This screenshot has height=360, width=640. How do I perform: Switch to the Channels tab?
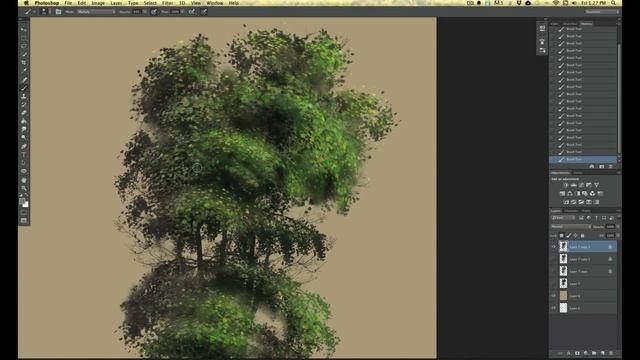click(571, 211)
